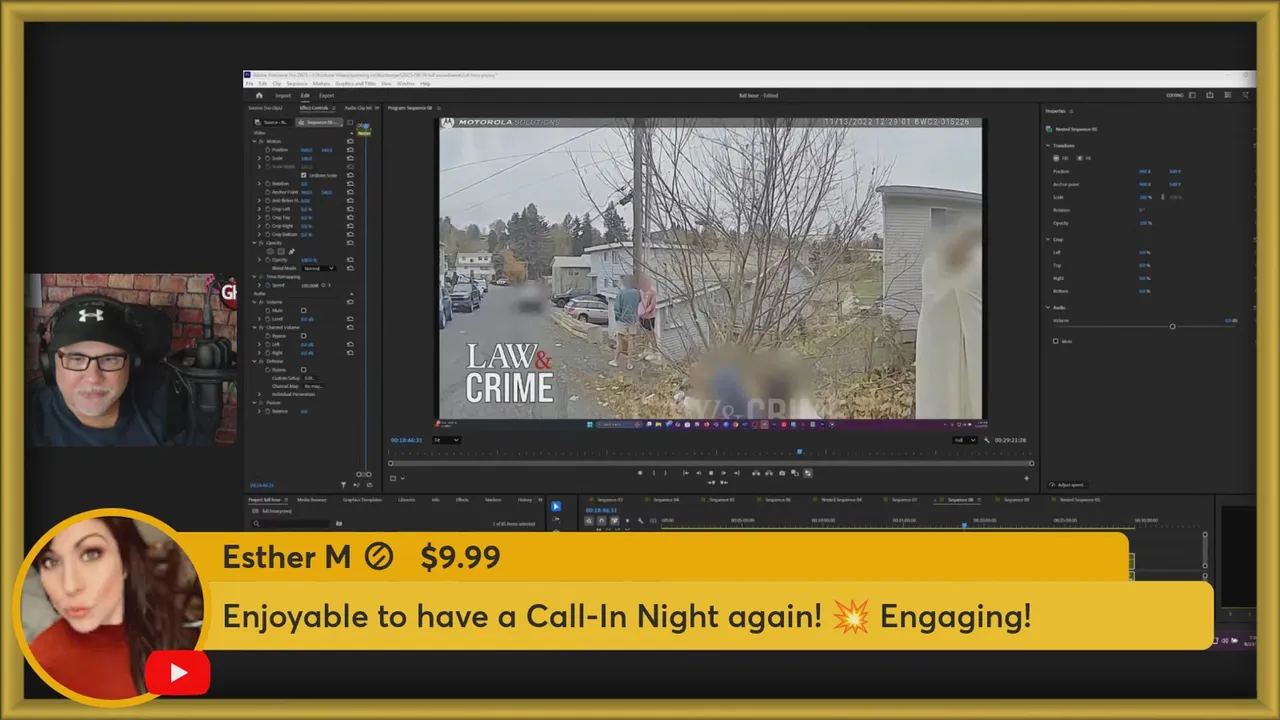Click the Lift button in Program Monitor
Image resolution: width=1280 pixels, height=720 pixels.
coord(756,473)
